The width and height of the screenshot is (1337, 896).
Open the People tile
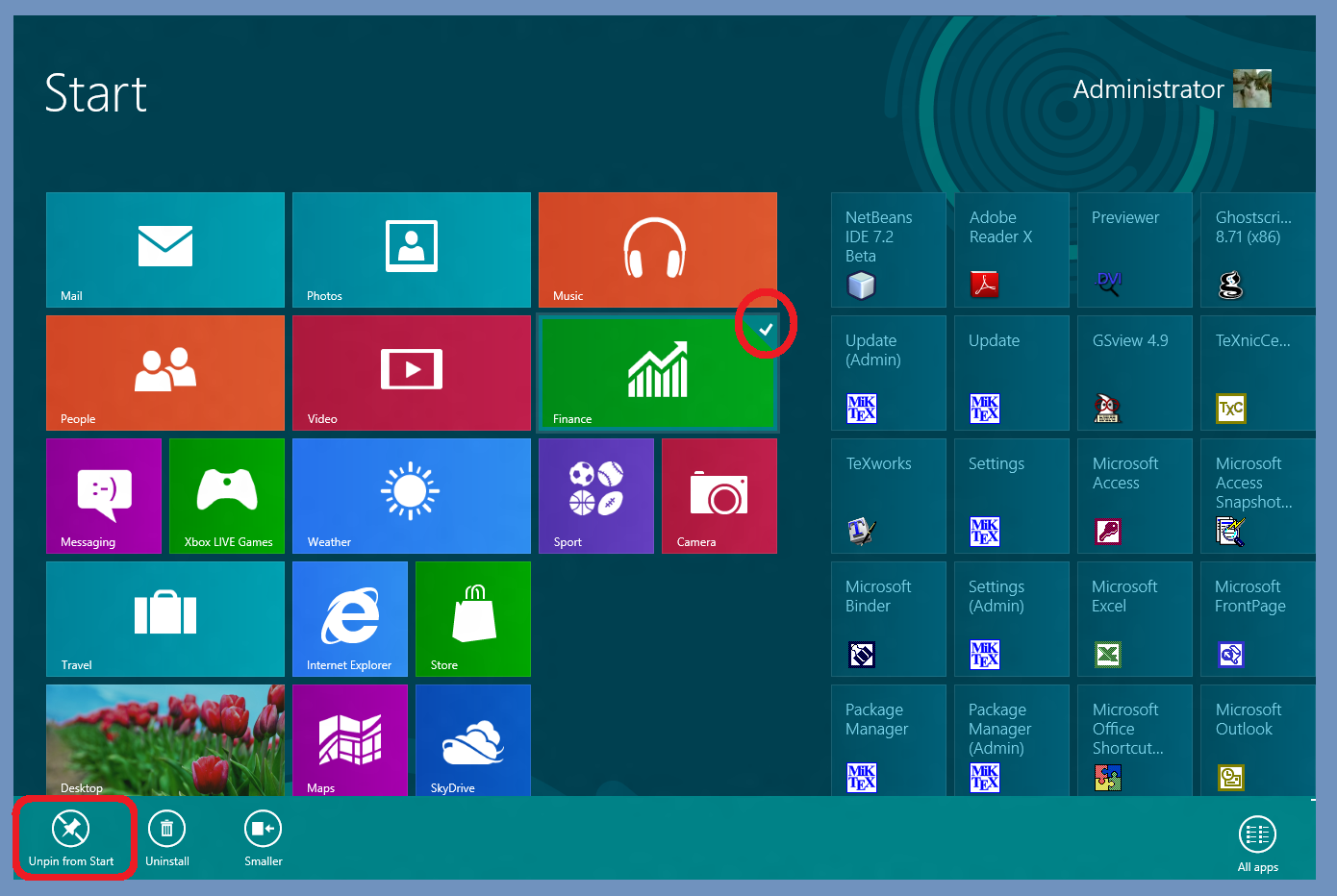[165, 373]
